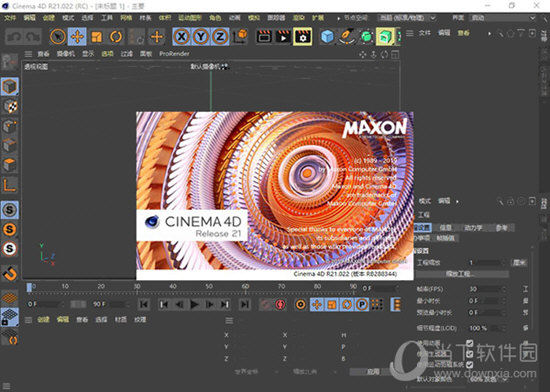550x392 pixels.
Task: Open the coordinate manager hamburger menu
Action: [x=229, y=320]
